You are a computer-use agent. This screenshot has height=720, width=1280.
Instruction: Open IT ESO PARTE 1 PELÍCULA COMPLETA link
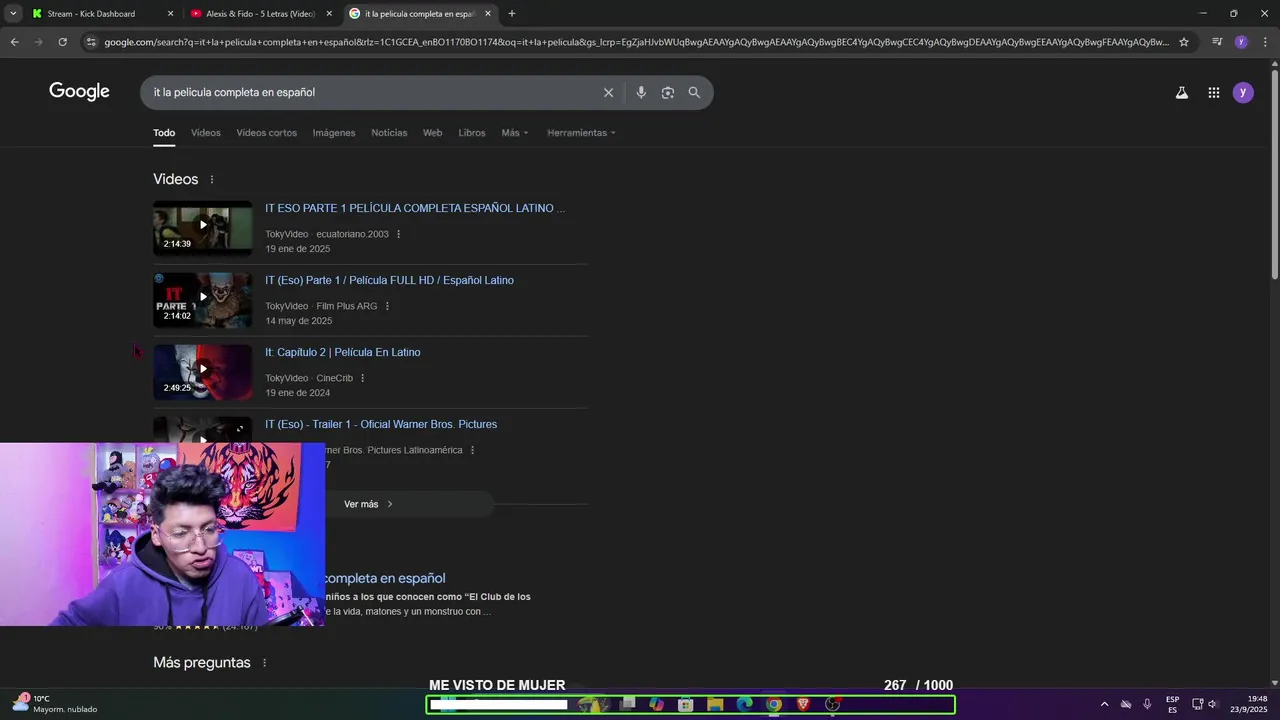click(415, 208)
